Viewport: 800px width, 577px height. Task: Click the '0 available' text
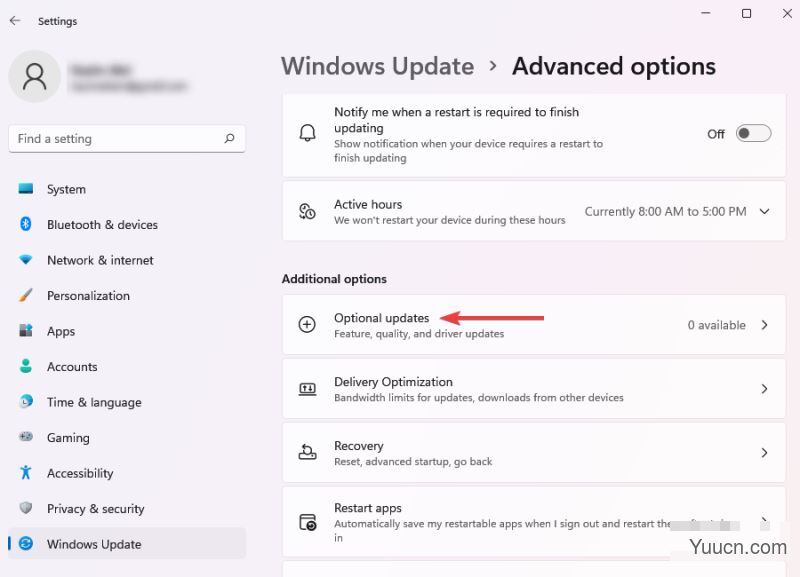tap(716, 325)
